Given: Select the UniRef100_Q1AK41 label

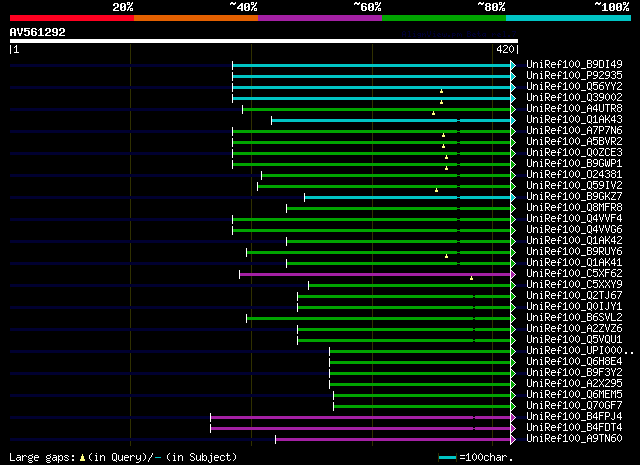Looking at the screenshot, I should [x=574, y=263].
